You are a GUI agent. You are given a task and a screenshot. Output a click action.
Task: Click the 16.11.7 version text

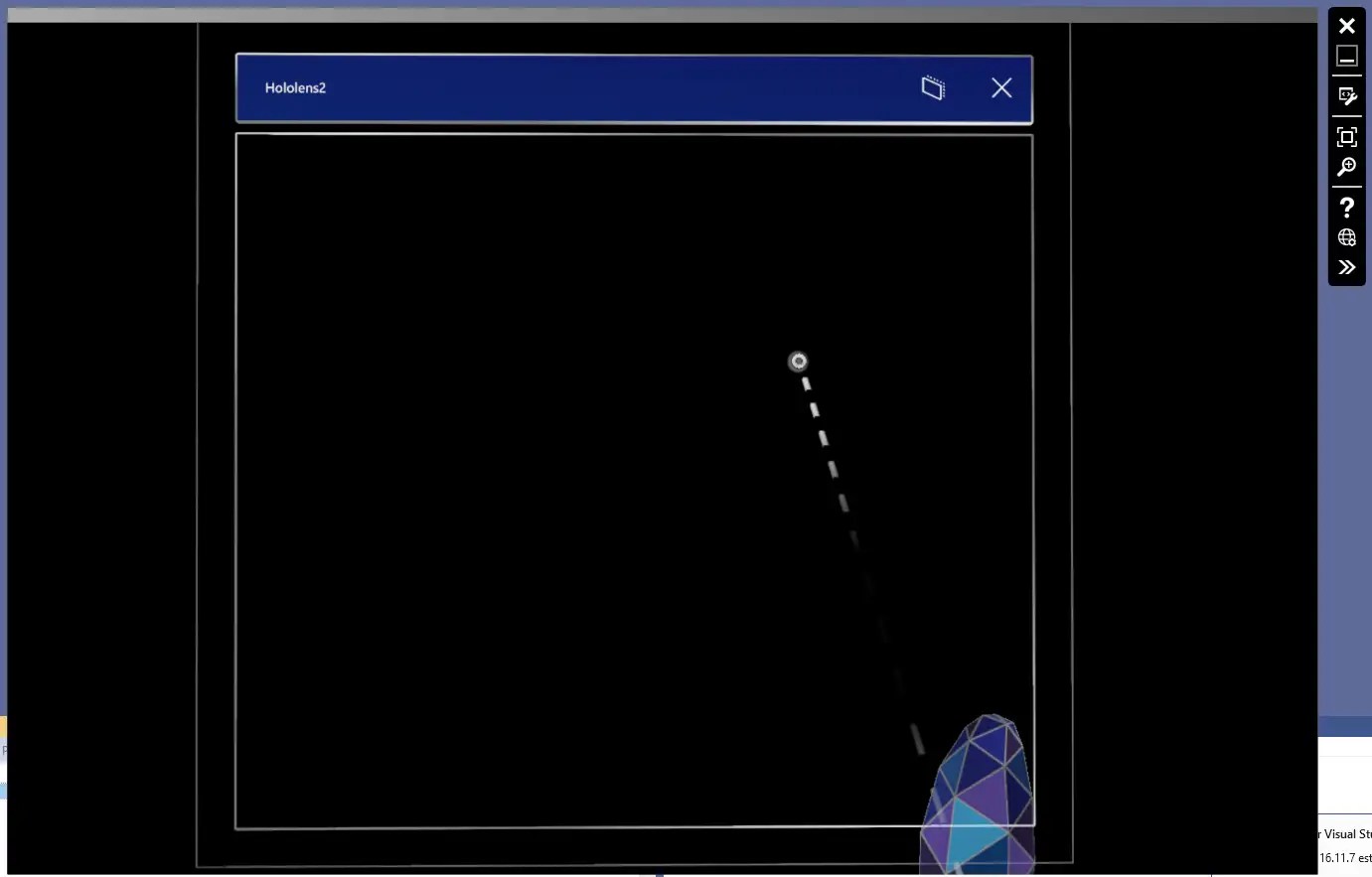pyautogui.click(x=1343, y=856)
